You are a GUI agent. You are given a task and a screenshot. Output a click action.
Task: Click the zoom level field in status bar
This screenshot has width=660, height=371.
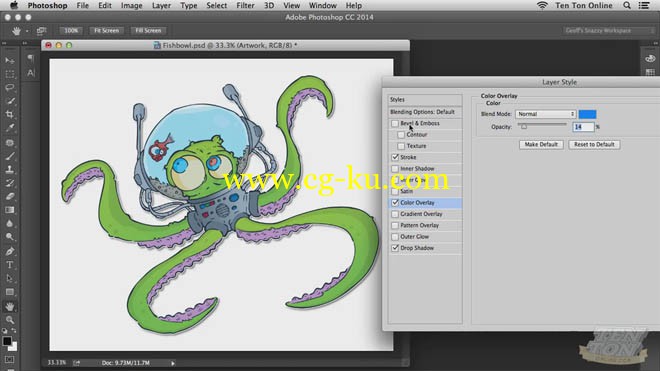pos(57,363)
